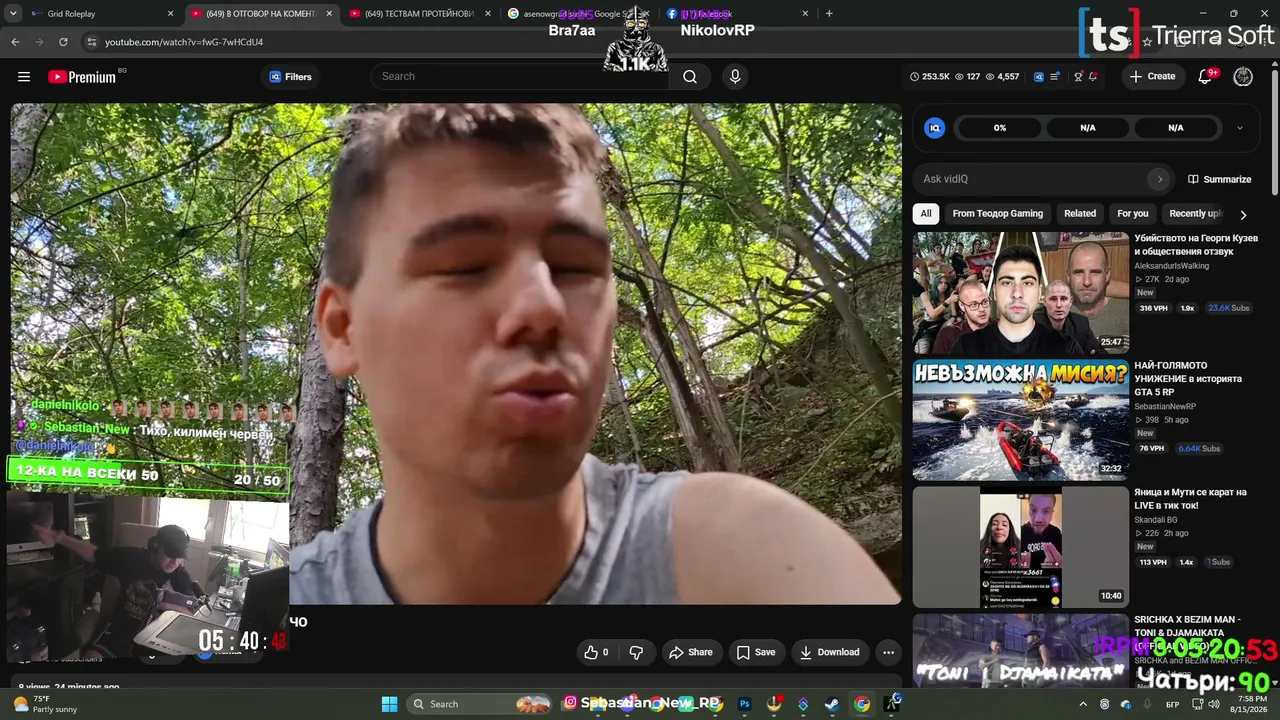Open more actions three-dot menu
The image size is (1280, 720).
[888, 652]
